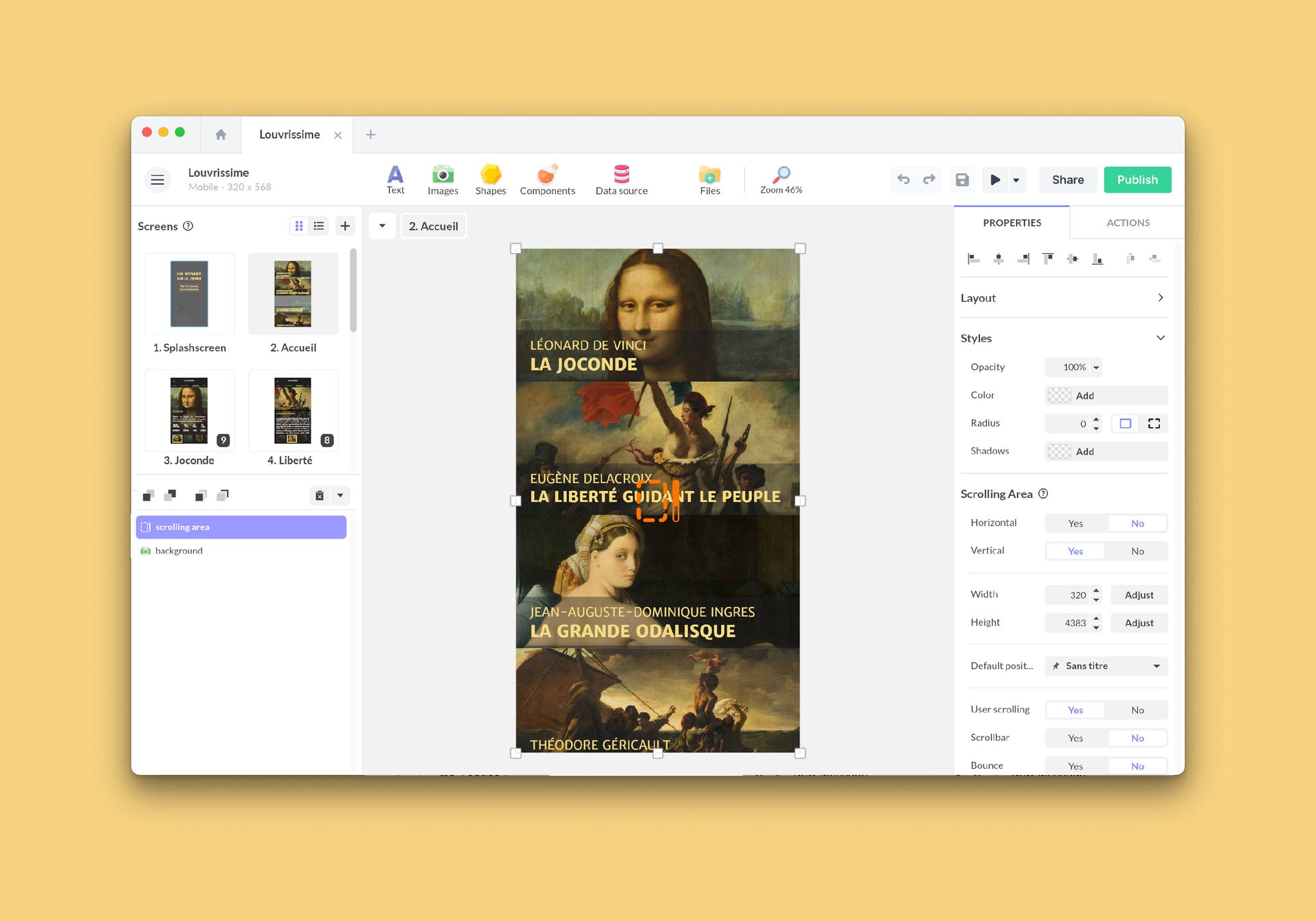Open the Data source tool
This screenshot has height=921, width=1316.
click(621, 179)
